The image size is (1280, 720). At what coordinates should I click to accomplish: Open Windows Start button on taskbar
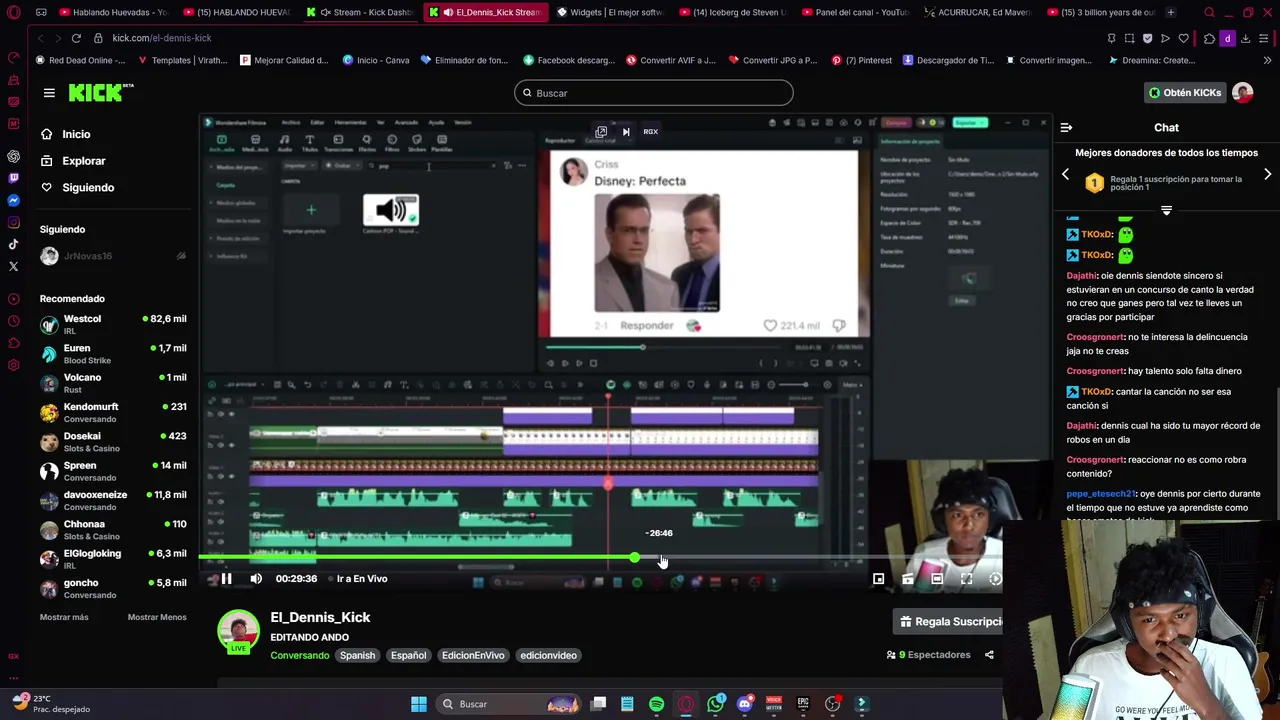[x=419, y=704]
